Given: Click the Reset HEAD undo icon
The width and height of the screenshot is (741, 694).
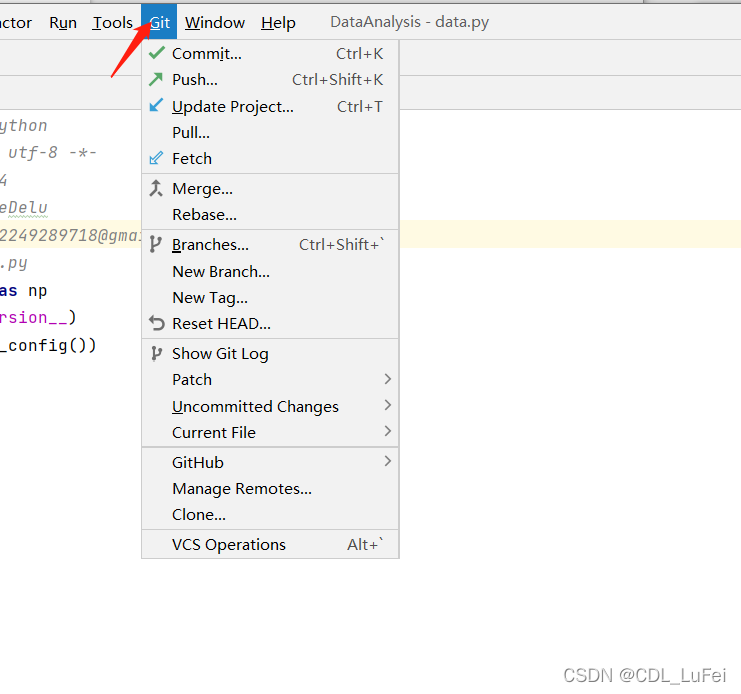Looking at the screenshot, I should coord(156,324).
